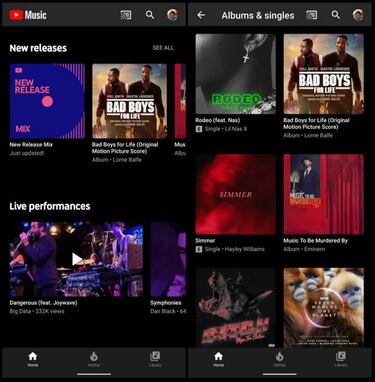This screenshot has width=375, height=382.
Task: Open Music To Be Murdered By cover
Action: point(324,194)
